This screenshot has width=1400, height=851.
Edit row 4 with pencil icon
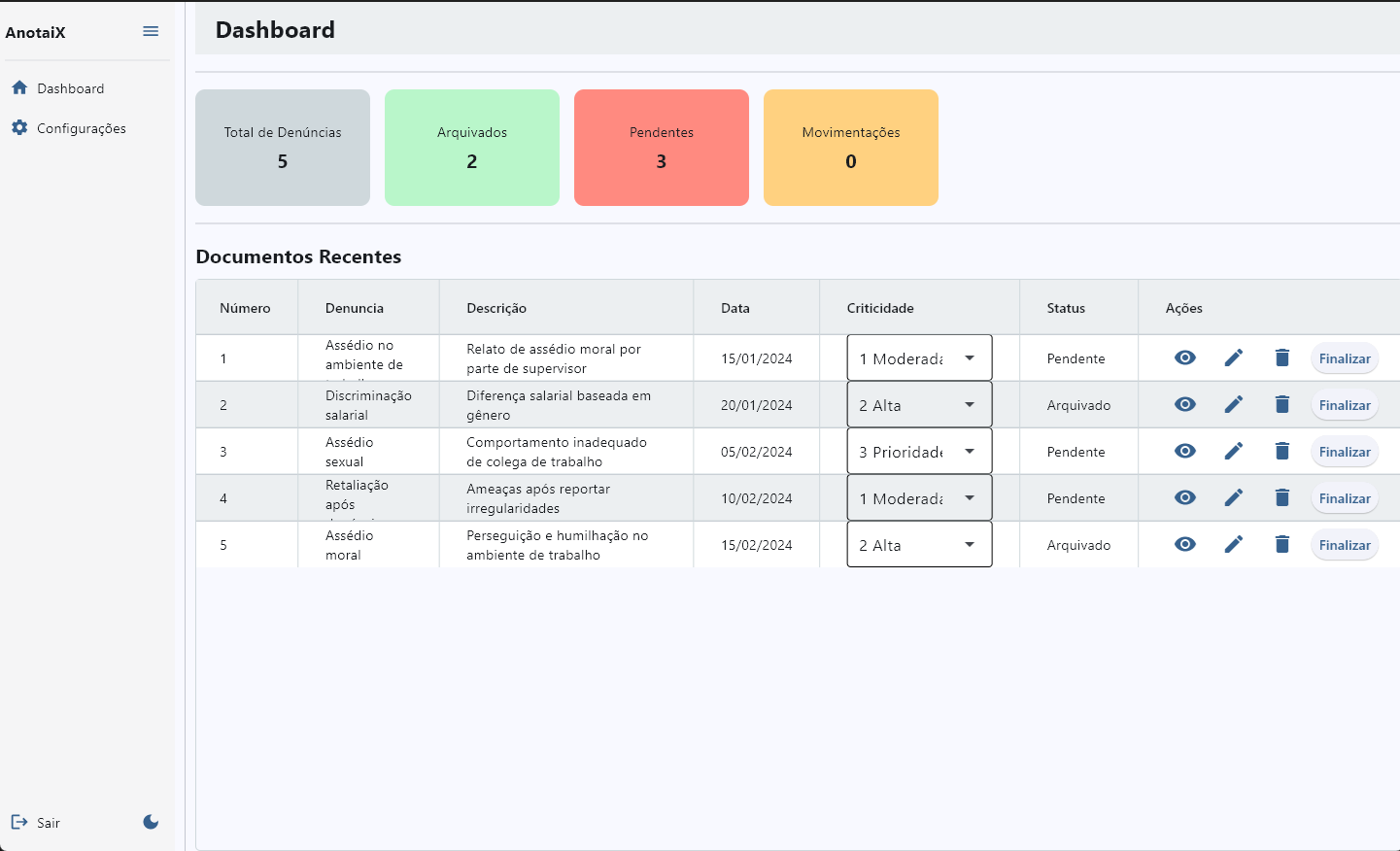pos(1234,497)
